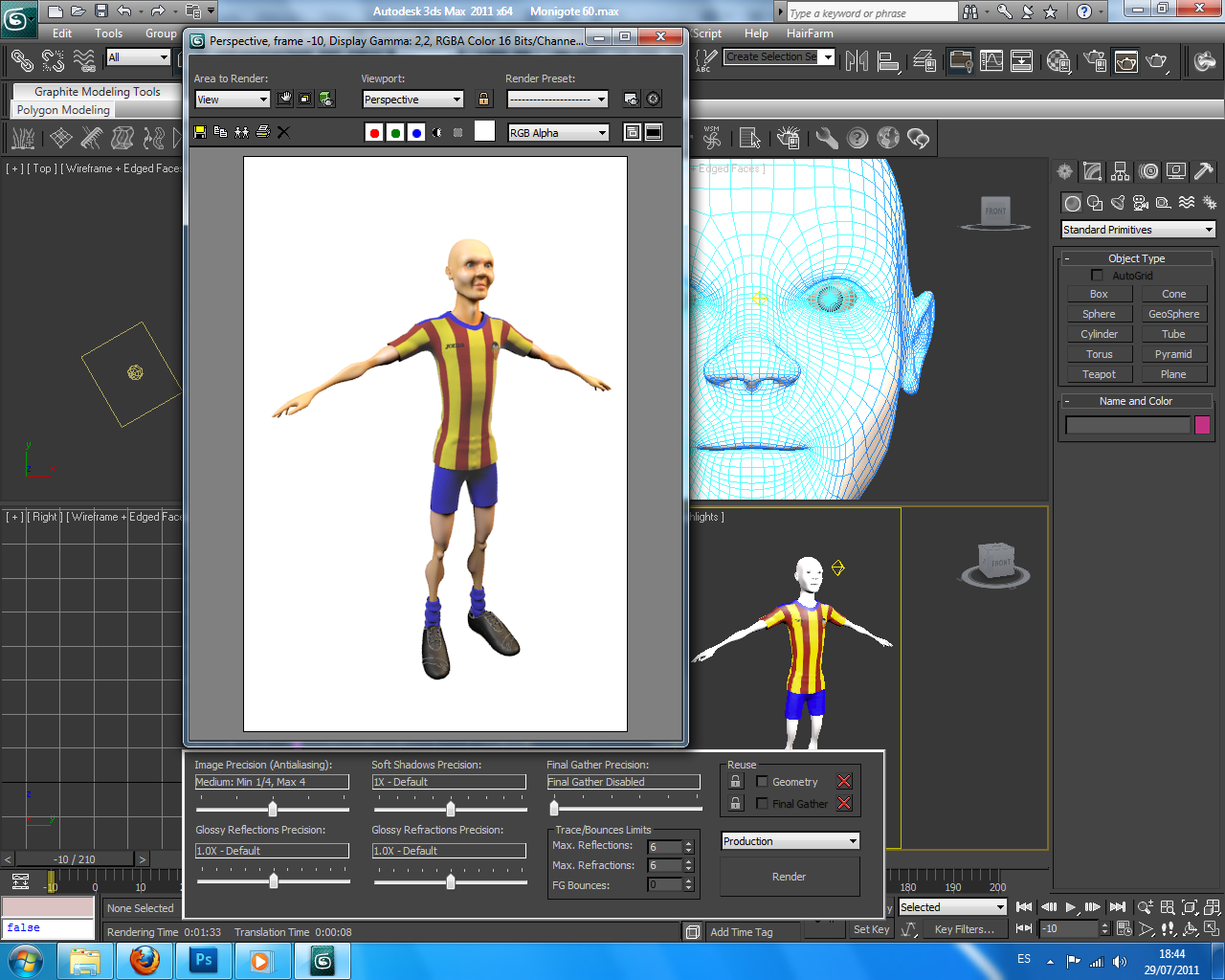Toggle the top UI overlay button
The width and height of the screenshot is (1225, 980).
tap(633, 132)
